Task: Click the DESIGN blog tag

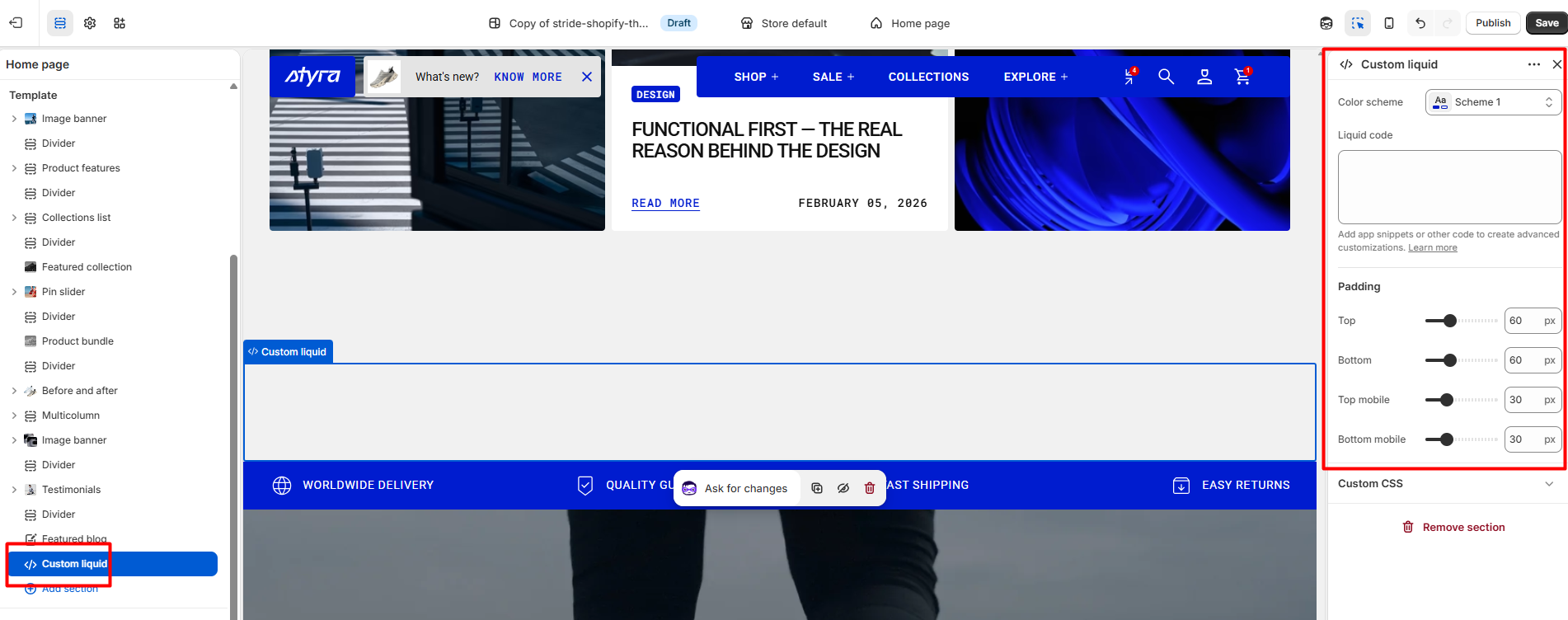Action: tap(655, 95)
